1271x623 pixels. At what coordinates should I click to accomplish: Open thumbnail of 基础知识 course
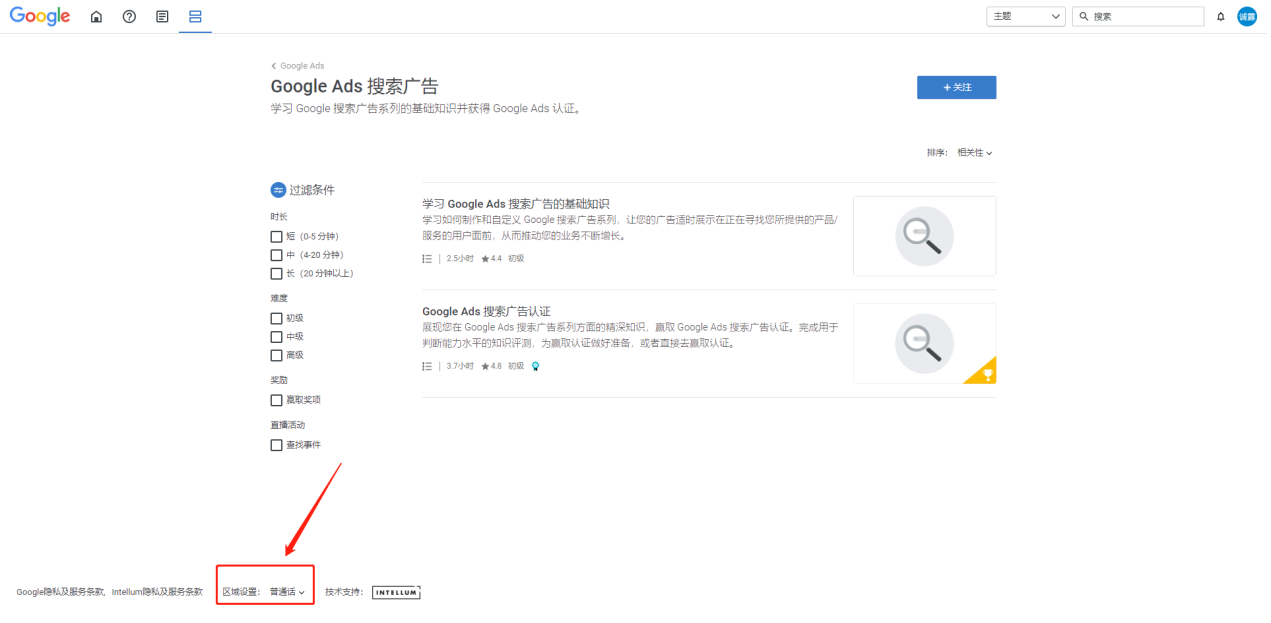pyautogui.click(x=924, y=236)
